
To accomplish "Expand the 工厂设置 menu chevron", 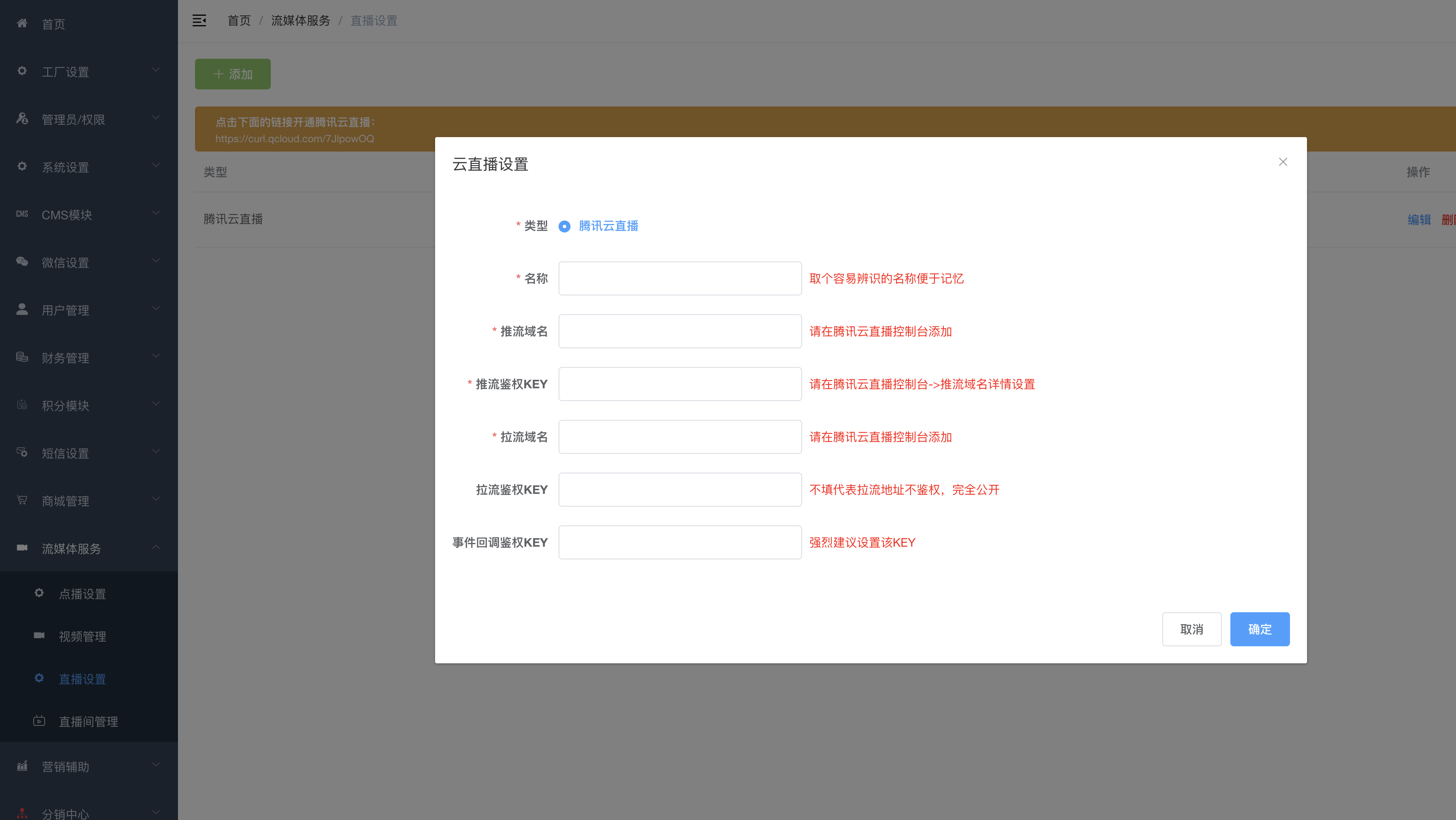I will (x=155, y=70).
